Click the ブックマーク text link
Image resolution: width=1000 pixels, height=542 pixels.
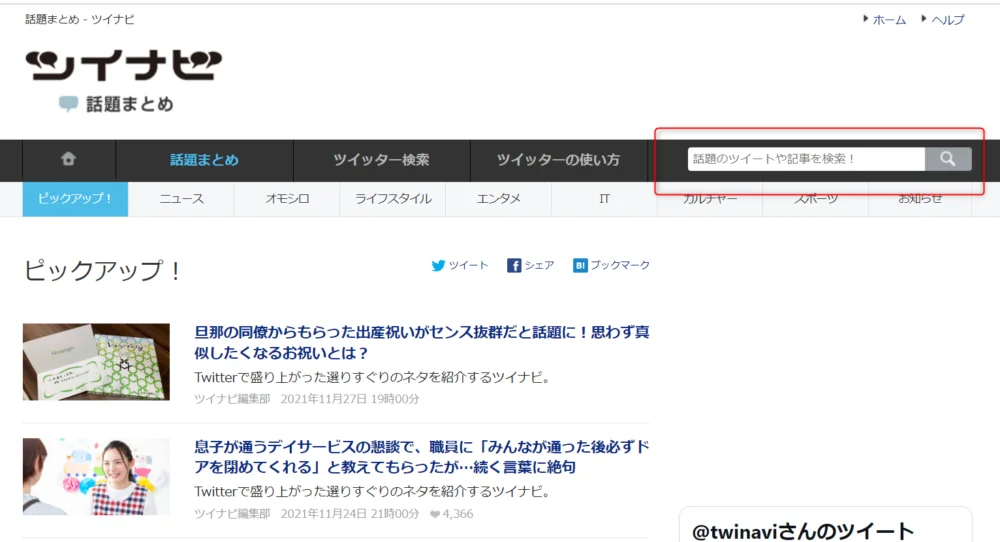[620, 265]
